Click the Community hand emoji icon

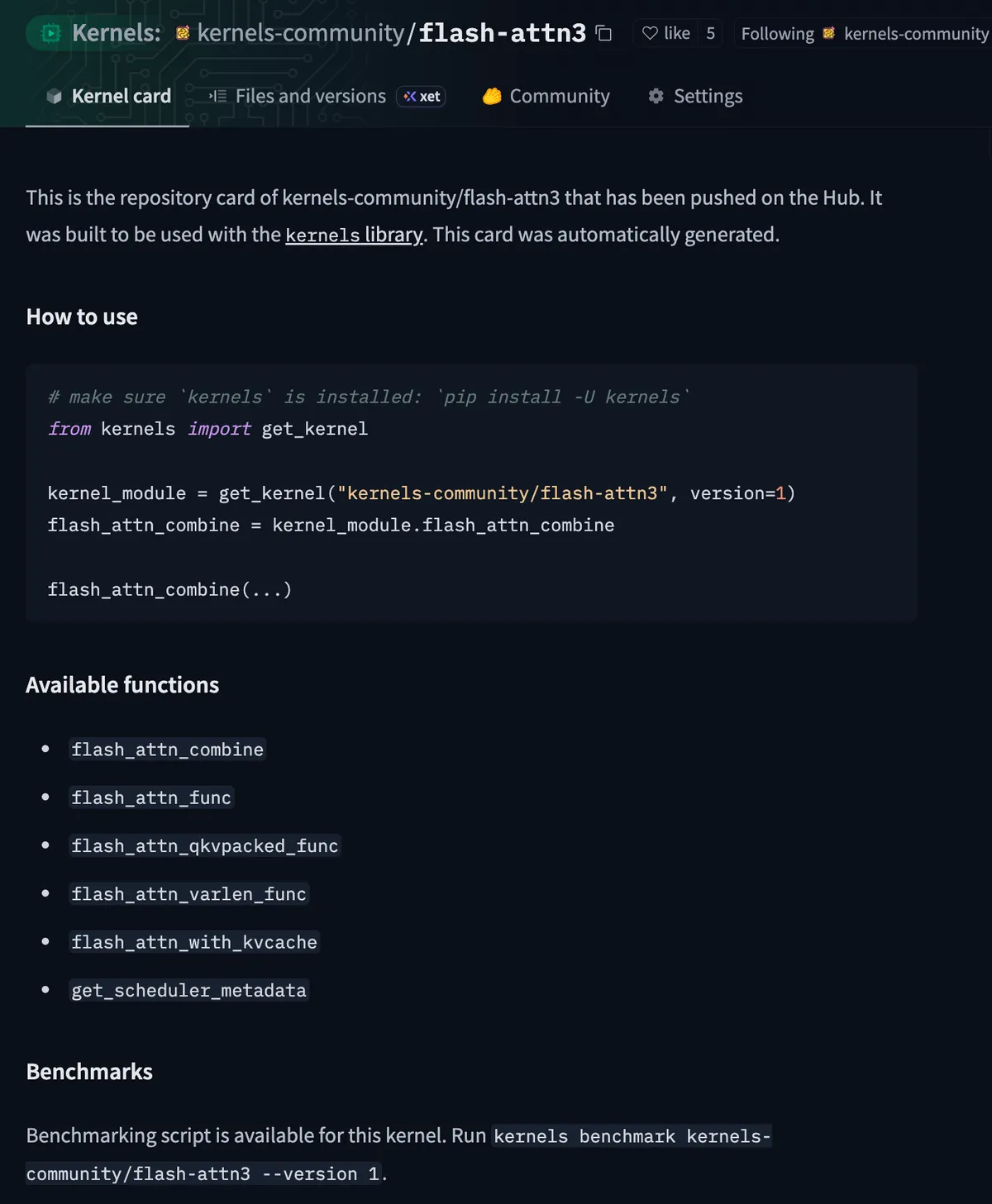(492, 97)
